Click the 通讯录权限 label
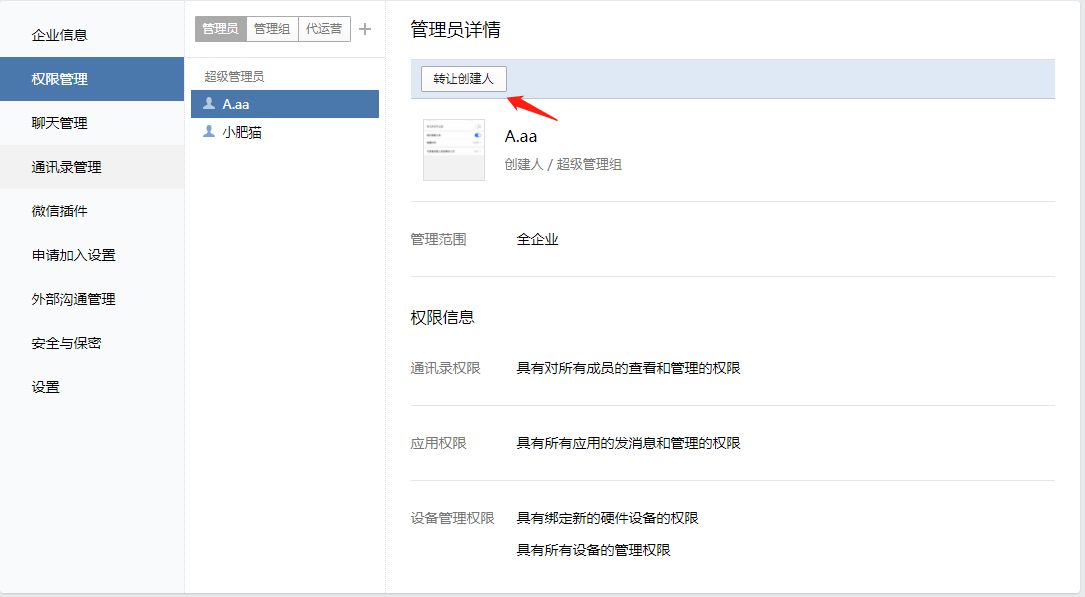The height and width of the screenshot is (597, 1085). [446, 368]
